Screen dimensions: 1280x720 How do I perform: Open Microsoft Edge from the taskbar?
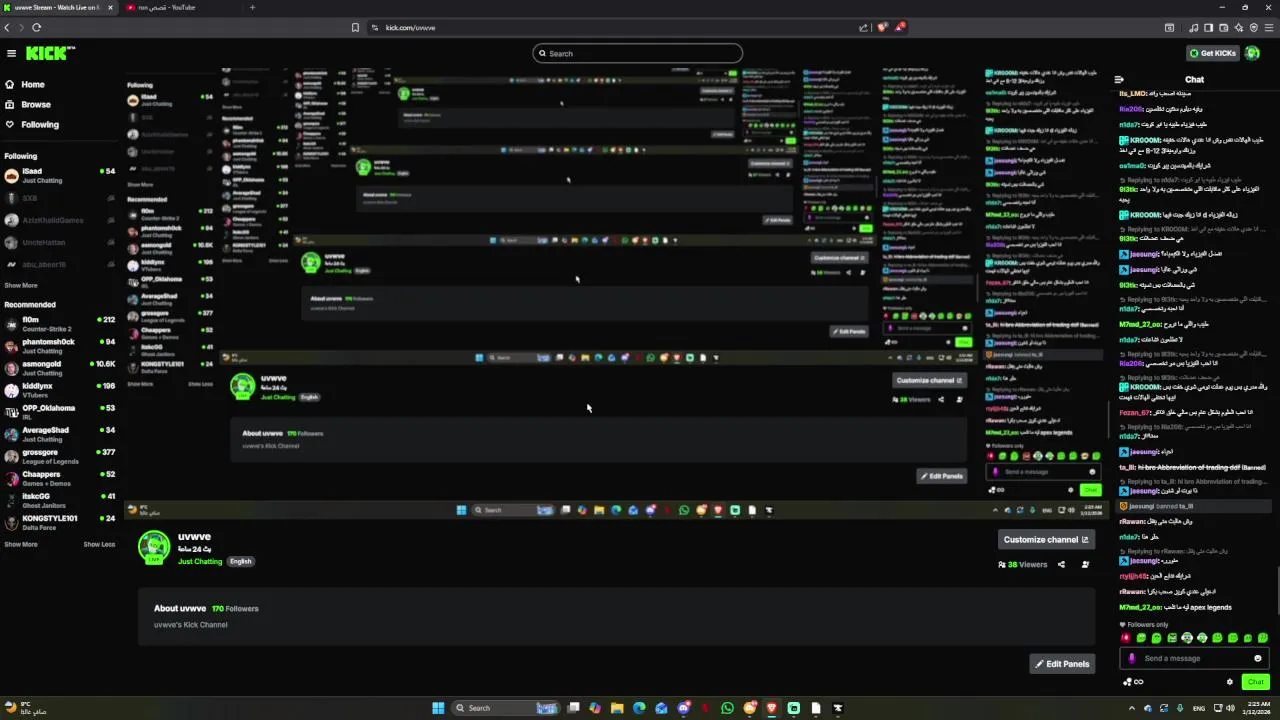tap(639, 708)
